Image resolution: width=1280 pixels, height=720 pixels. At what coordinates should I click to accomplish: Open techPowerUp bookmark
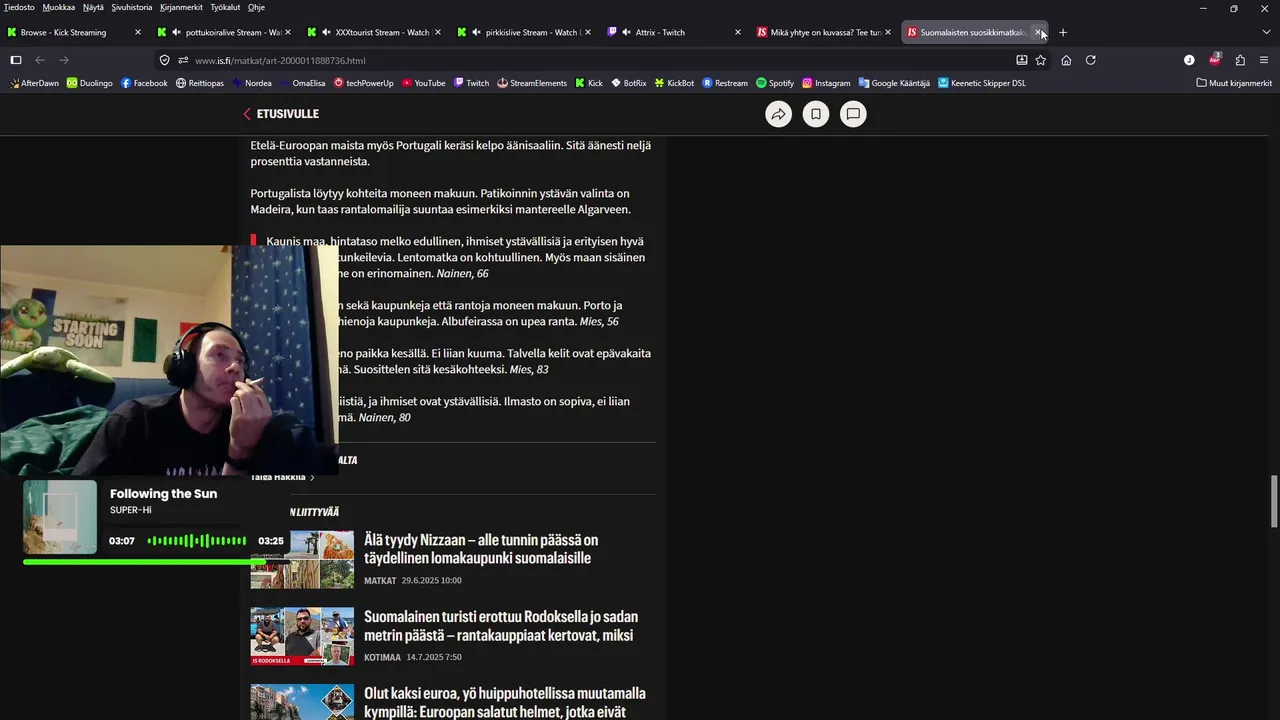pos(364,83)
